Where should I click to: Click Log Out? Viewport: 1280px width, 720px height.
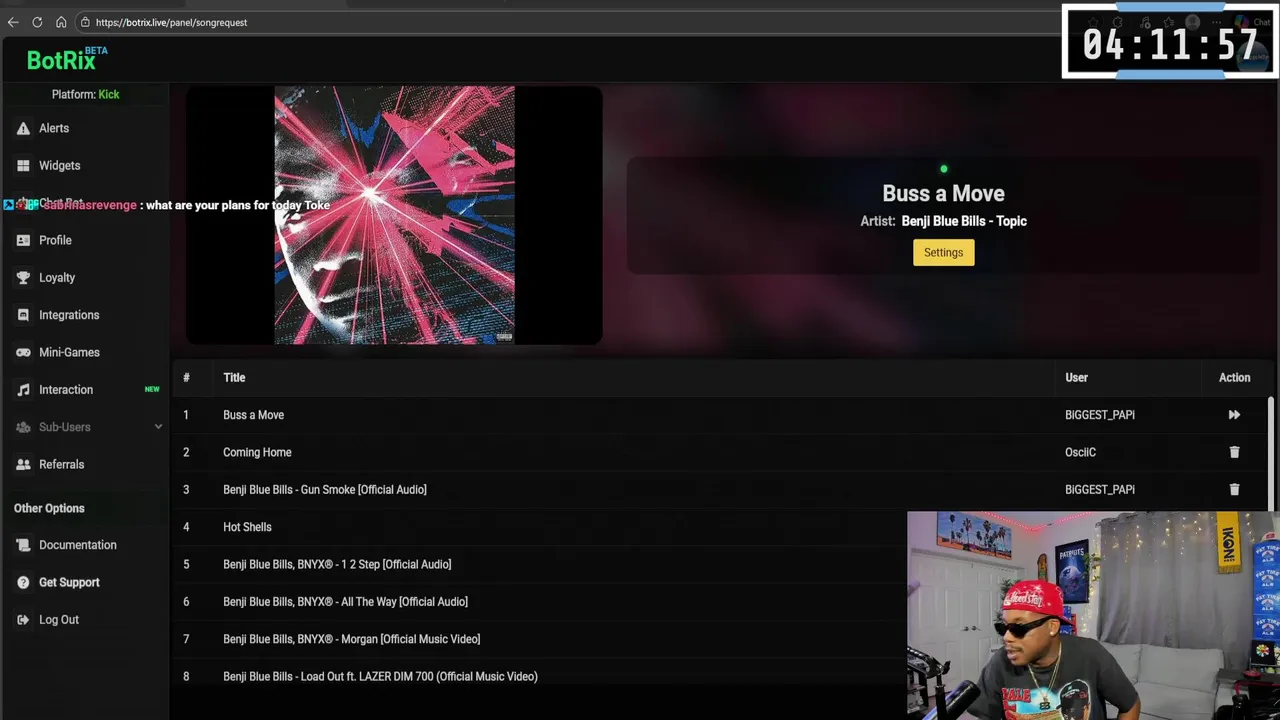coord(59,620)
